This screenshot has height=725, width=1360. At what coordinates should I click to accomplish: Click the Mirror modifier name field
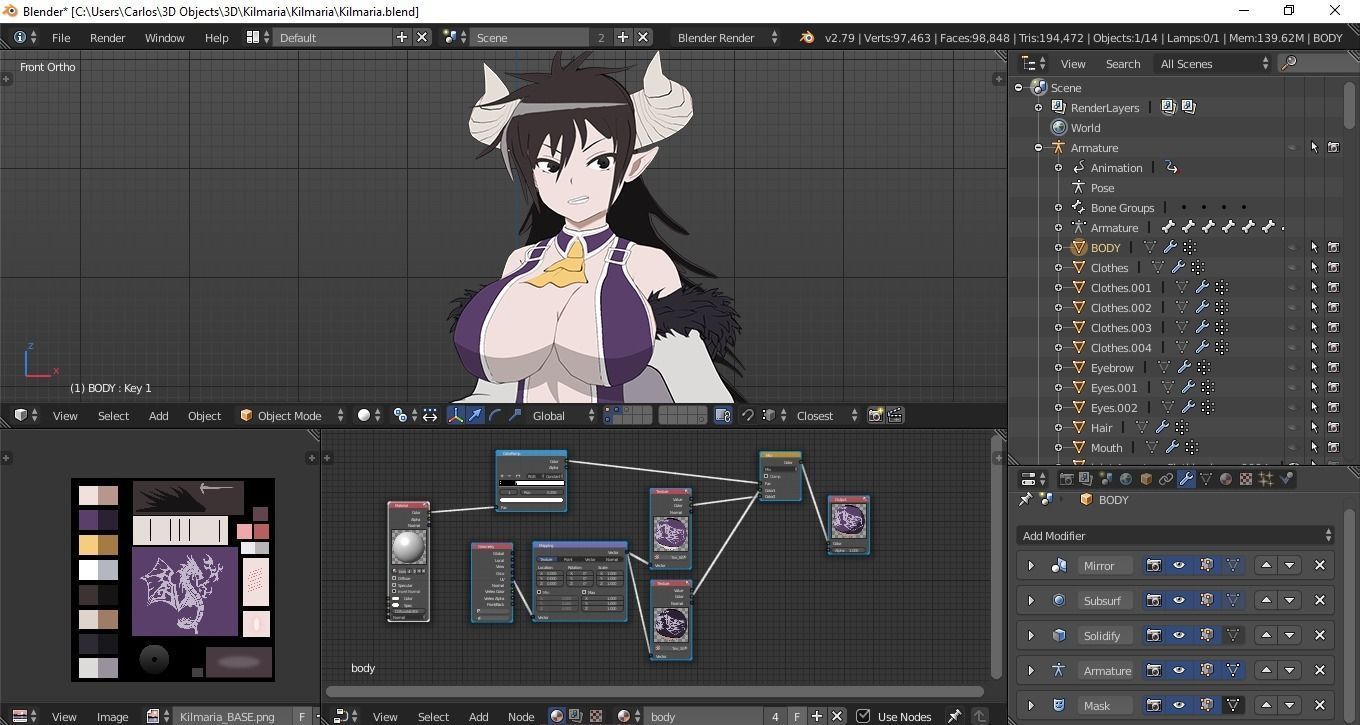(1108, 565)
